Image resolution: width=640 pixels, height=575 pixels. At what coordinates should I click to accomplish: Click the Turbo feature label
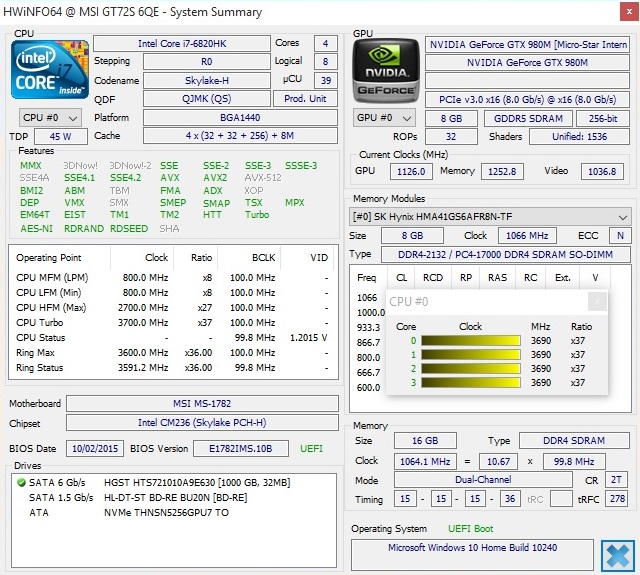(x=257, y=215)
